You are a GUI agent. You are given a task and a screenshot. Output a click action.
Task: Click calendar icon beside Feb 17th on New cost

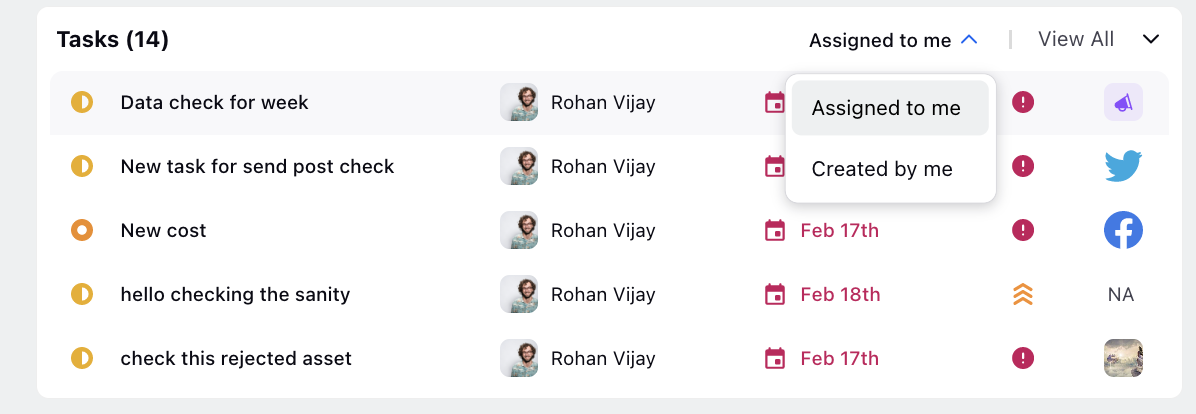(774, 230)
